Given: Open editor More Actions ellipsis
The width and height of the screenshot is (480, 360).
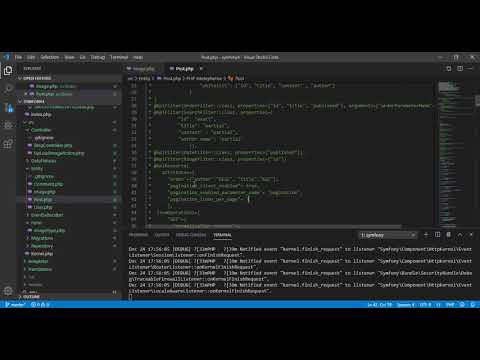Looking at the screenshot, I should [x=470, y=69].
